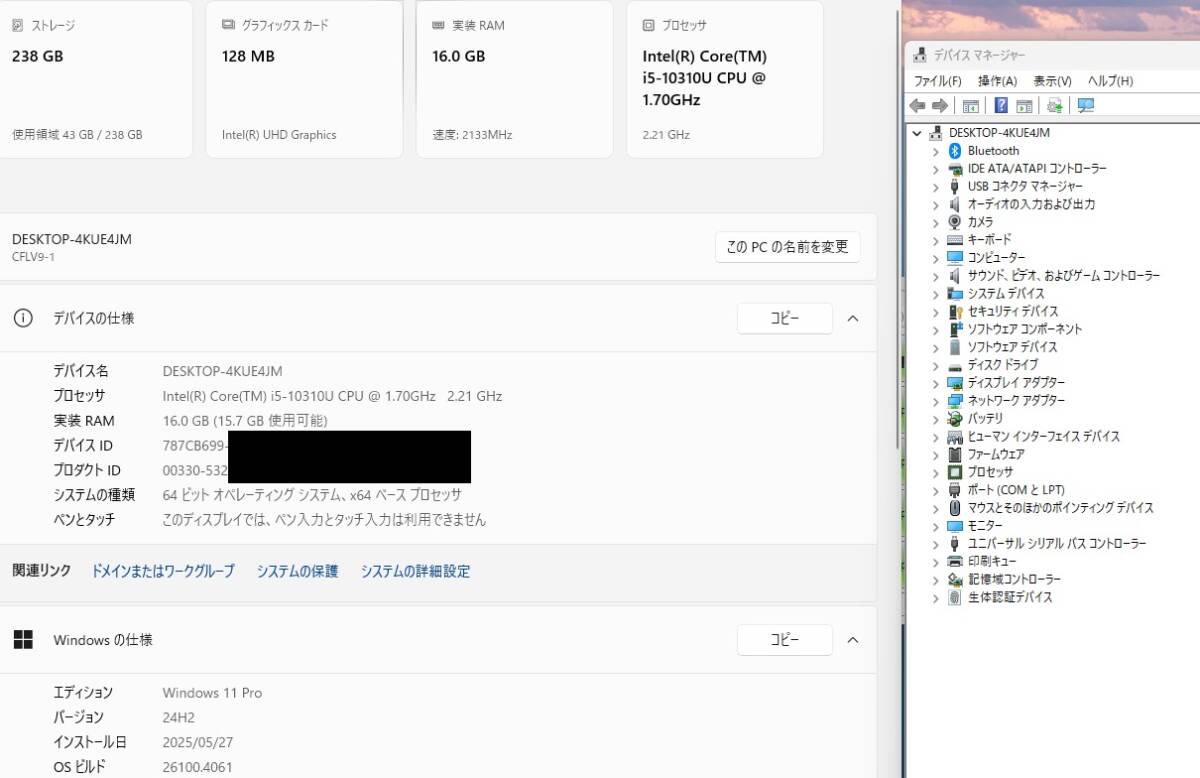The width and height of the screenshot is (1200, 778).
Task: Click the オーディオの入力および出力 speaker icon
Action: 955,204
